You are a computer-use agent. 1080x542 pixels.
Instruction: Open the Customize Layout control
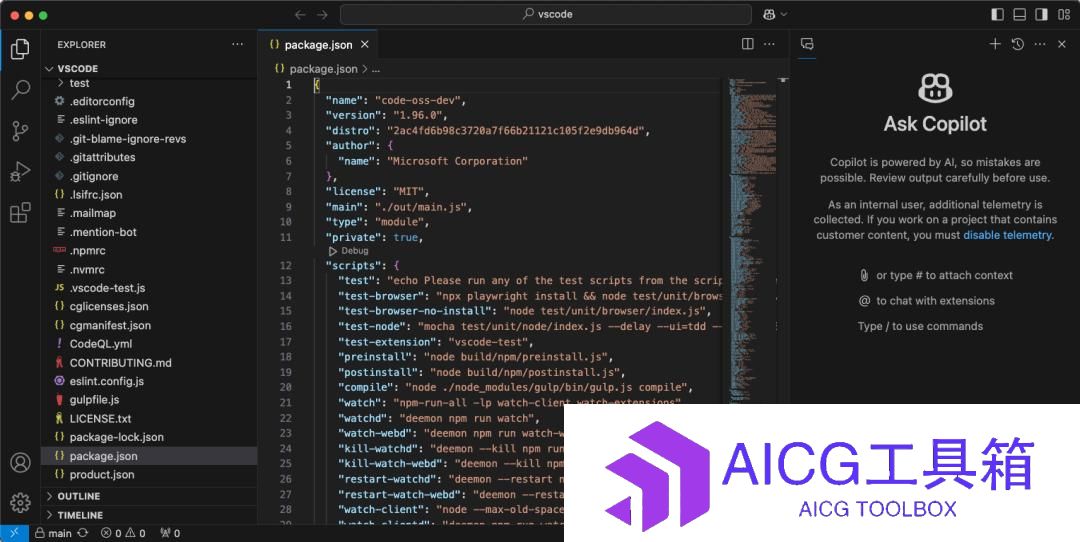(x=1063, y=14)
